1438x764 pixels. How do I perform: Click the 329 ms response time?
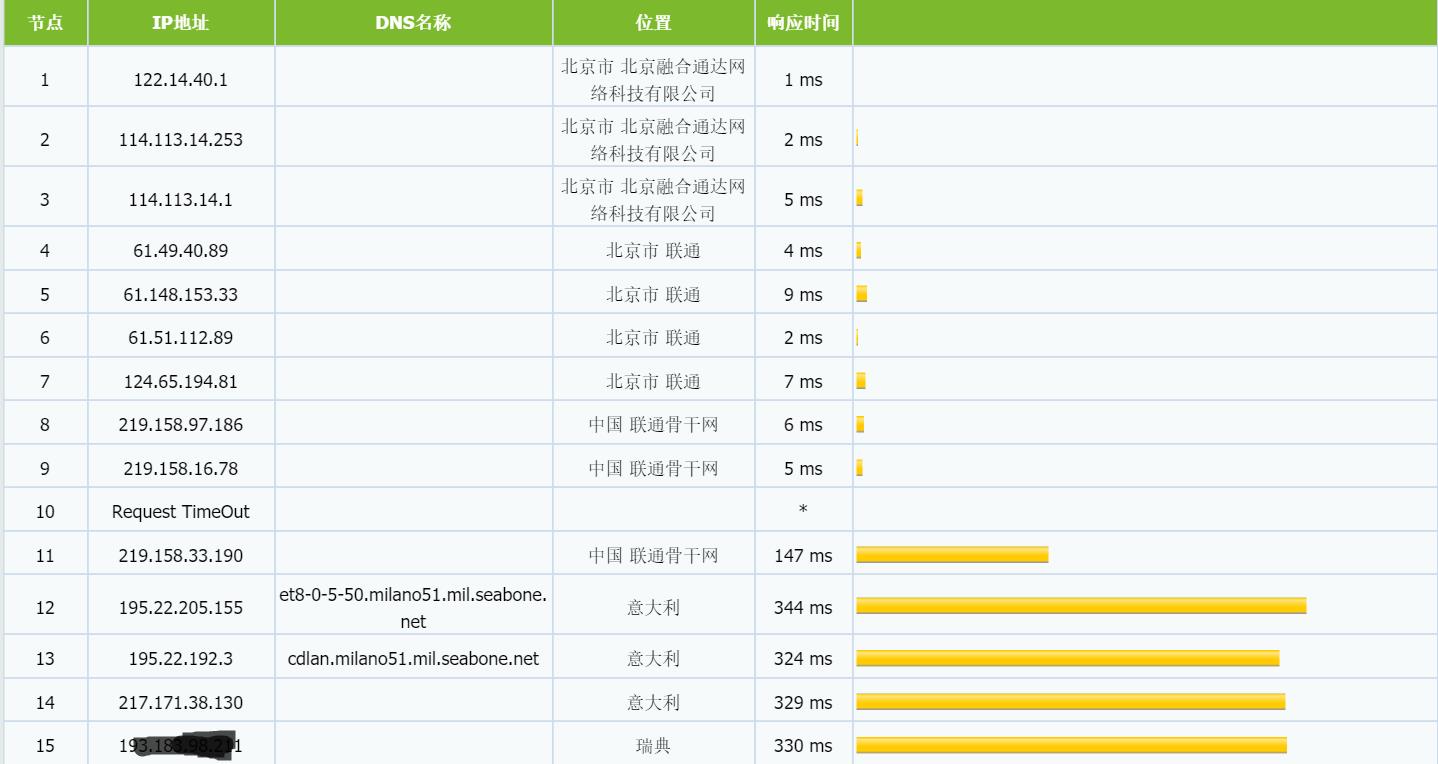click(x=803, y=703)
